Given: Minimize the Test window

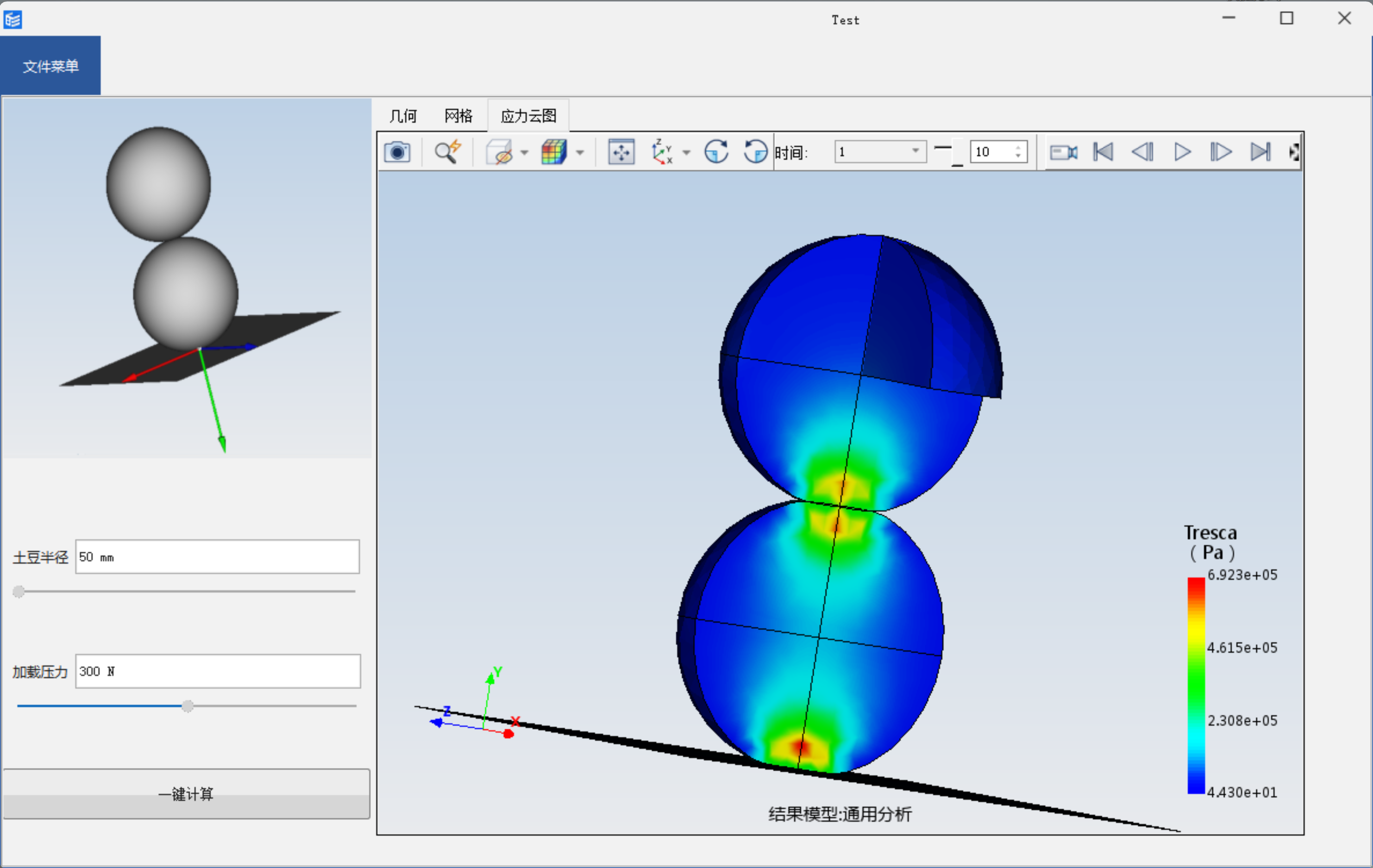Looking at the screenshot, I should point(1229,18).
